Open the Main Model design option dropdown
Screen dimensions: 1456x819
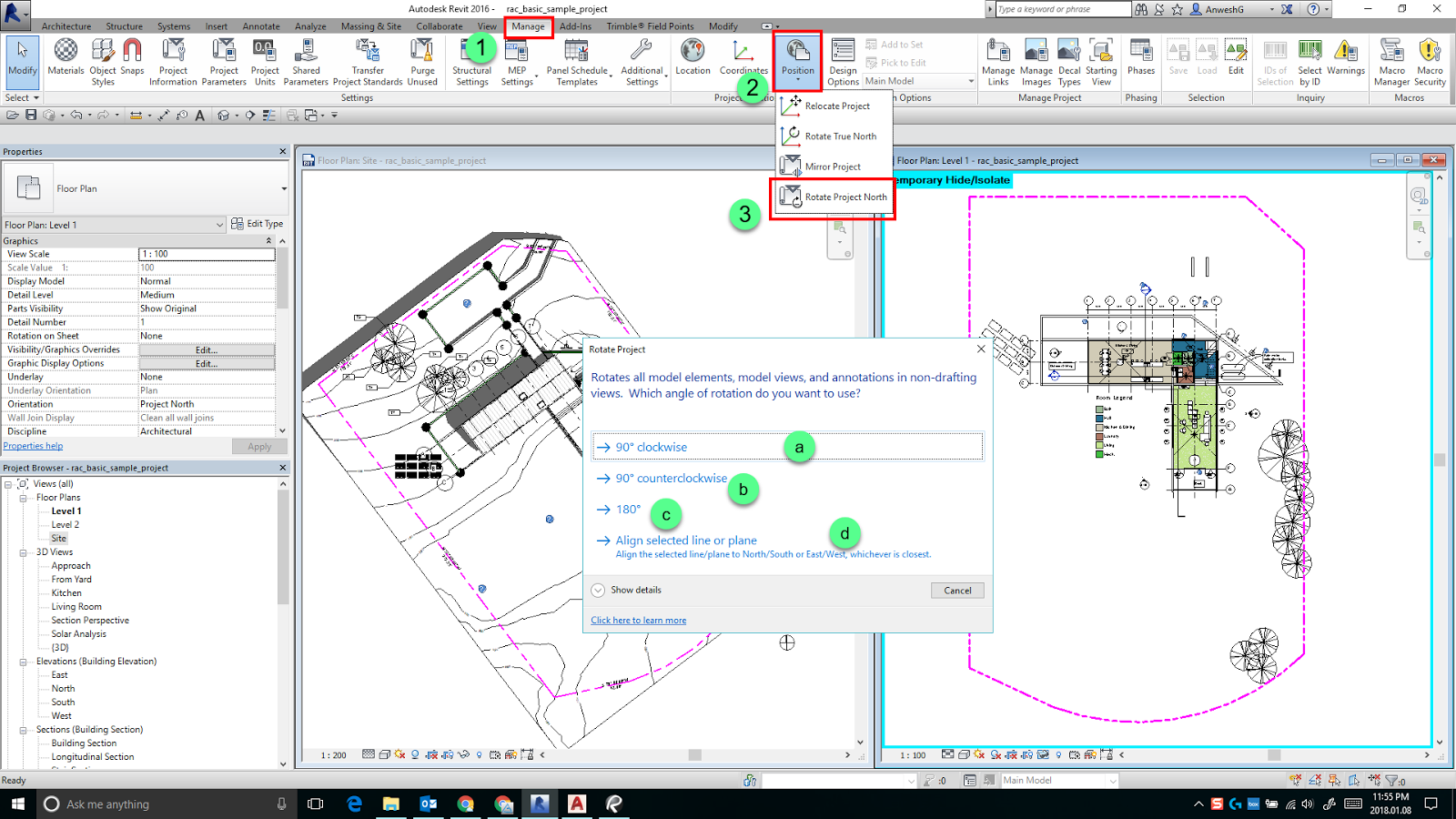click(x=971, y=81)
